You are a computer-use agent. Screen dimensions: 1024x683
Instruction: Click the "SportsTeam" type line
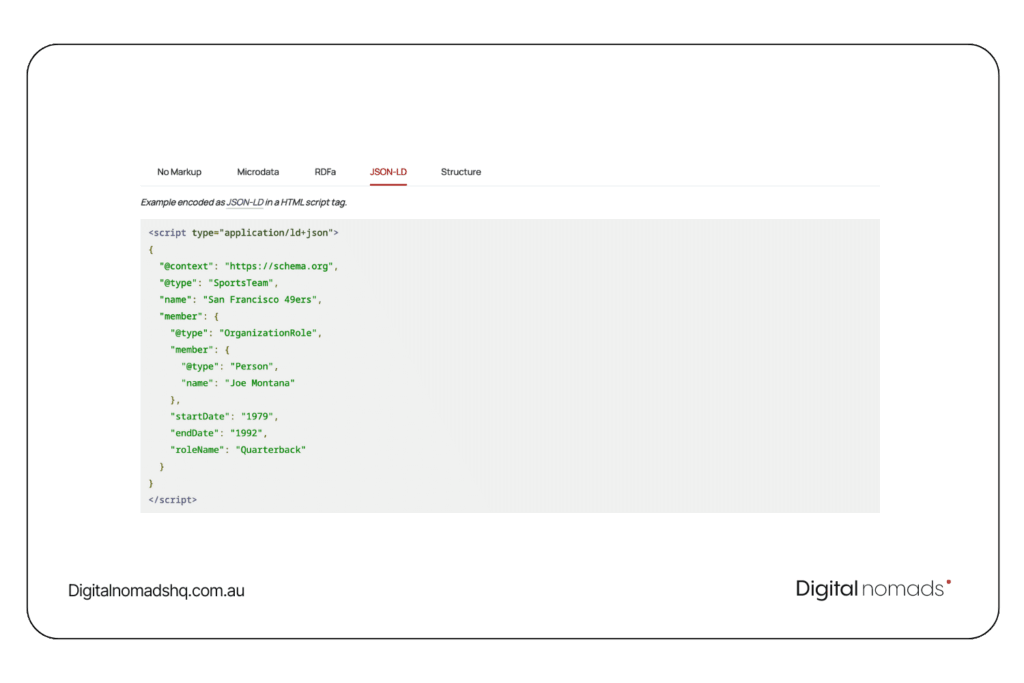point(219,283)
